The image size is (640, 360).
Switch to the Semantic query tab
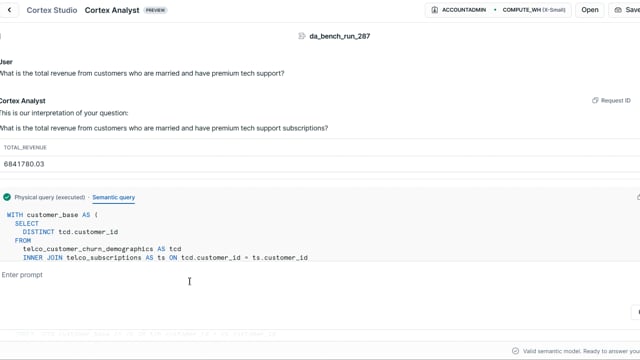[113, 197]
